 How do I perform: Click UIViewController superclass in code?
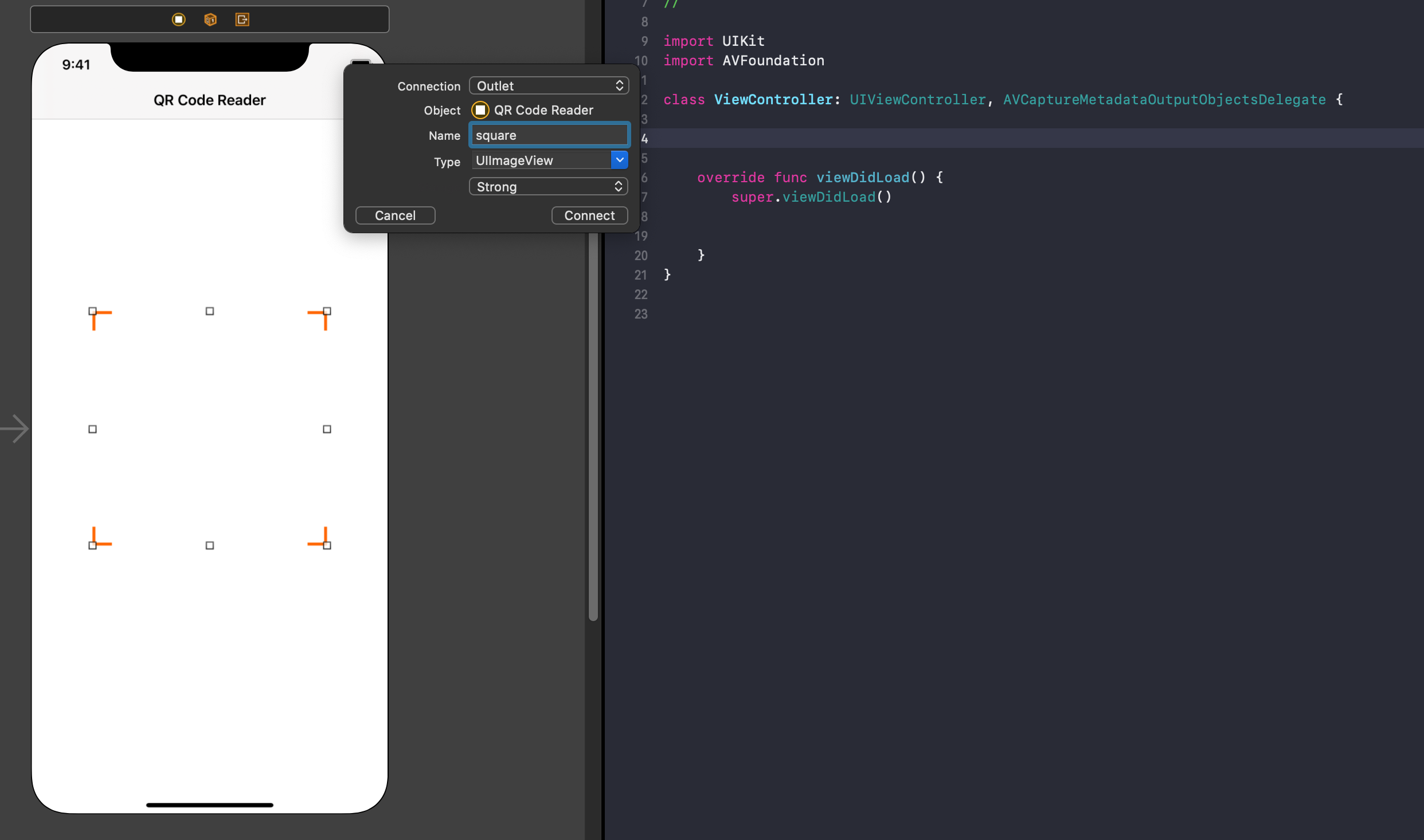click(918, 100)
